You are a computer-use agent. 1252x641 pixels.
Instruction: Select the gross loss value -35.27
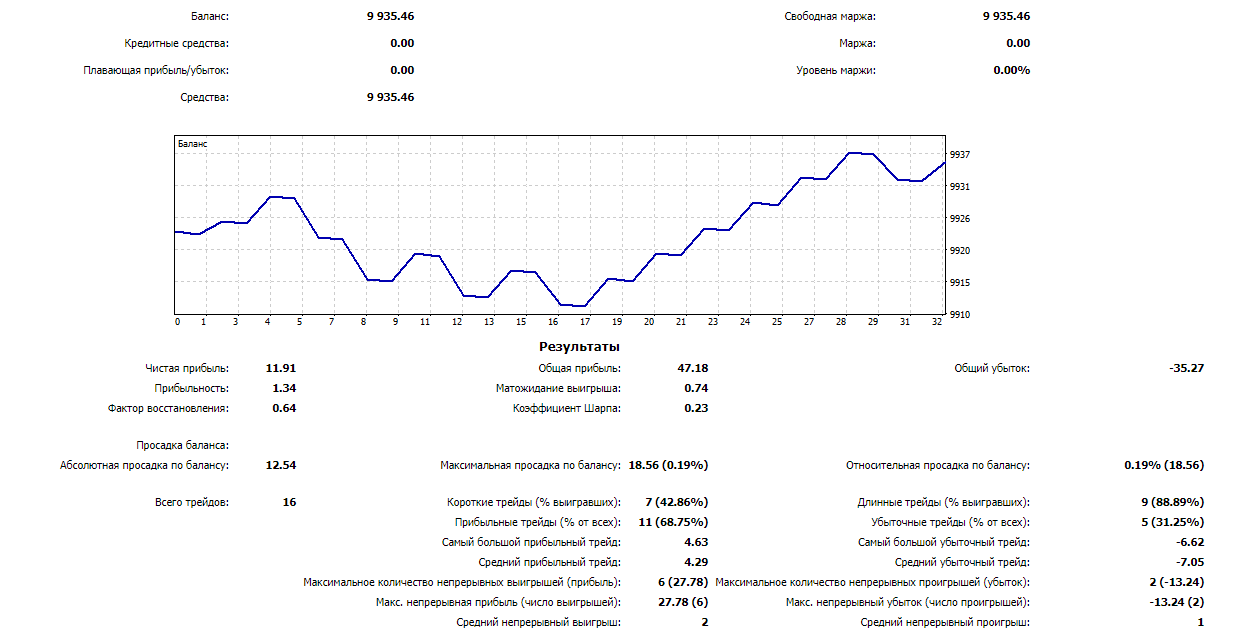pyautogui.click(x=1187, y=368)
